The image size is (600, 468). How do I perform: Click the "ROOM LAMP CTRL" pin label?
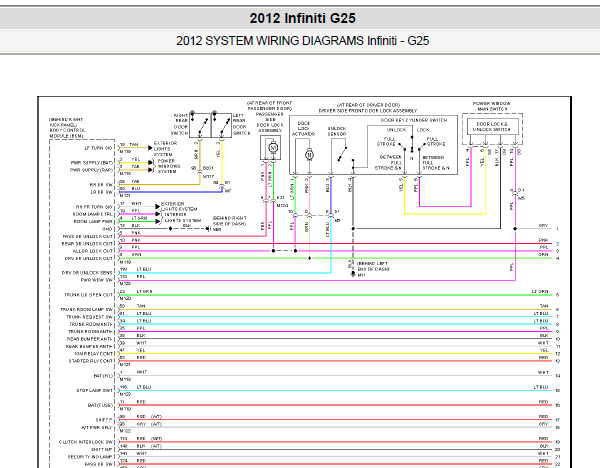tap(93, 214)
